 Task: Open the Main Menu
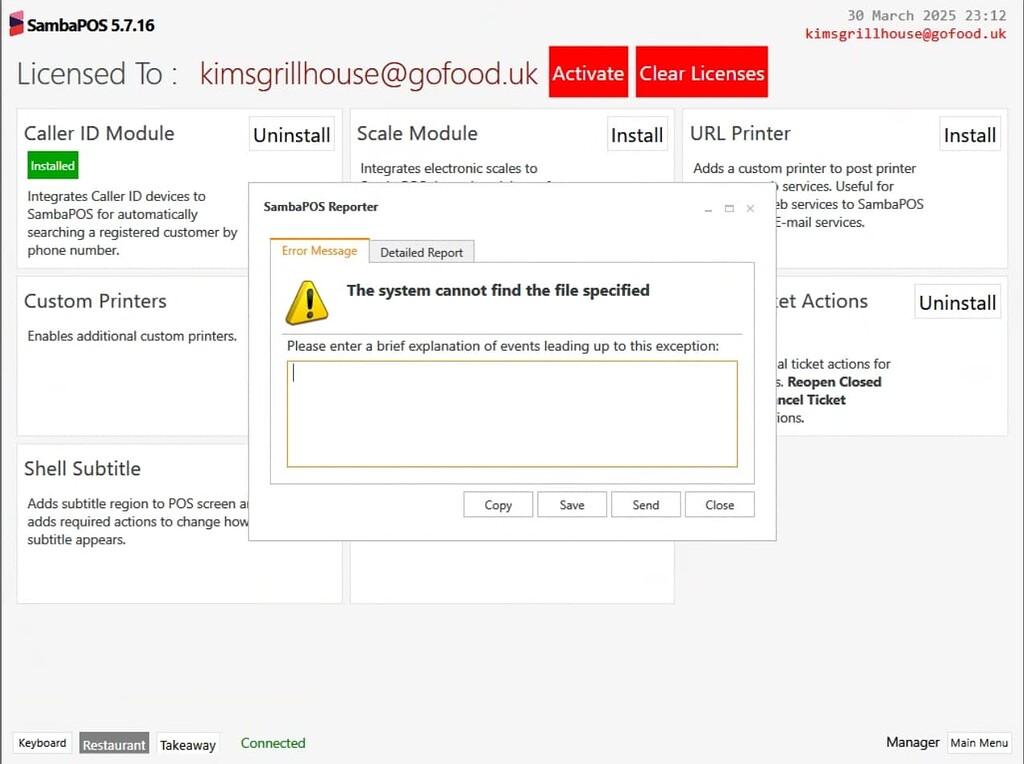(x=979, y=743)
